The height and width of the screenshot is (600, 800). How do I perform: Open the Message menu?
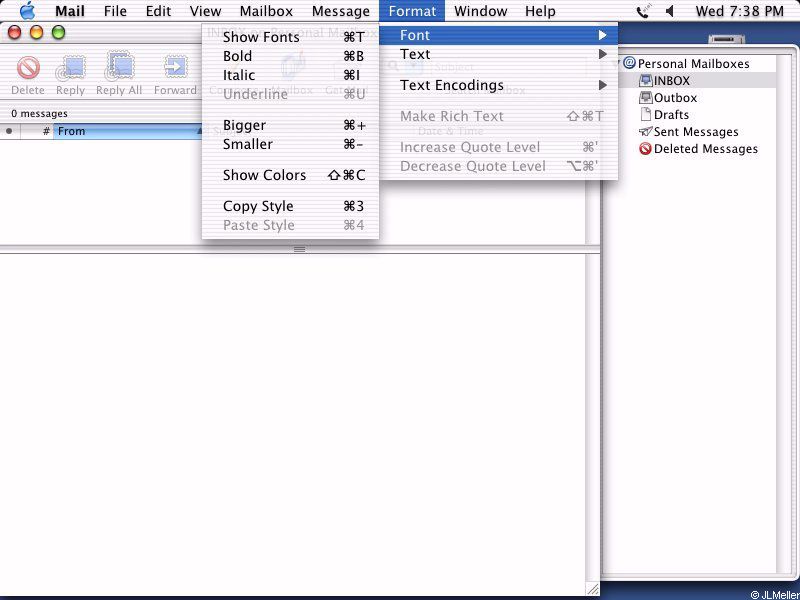pyautogui.click(x=341, y=11)
